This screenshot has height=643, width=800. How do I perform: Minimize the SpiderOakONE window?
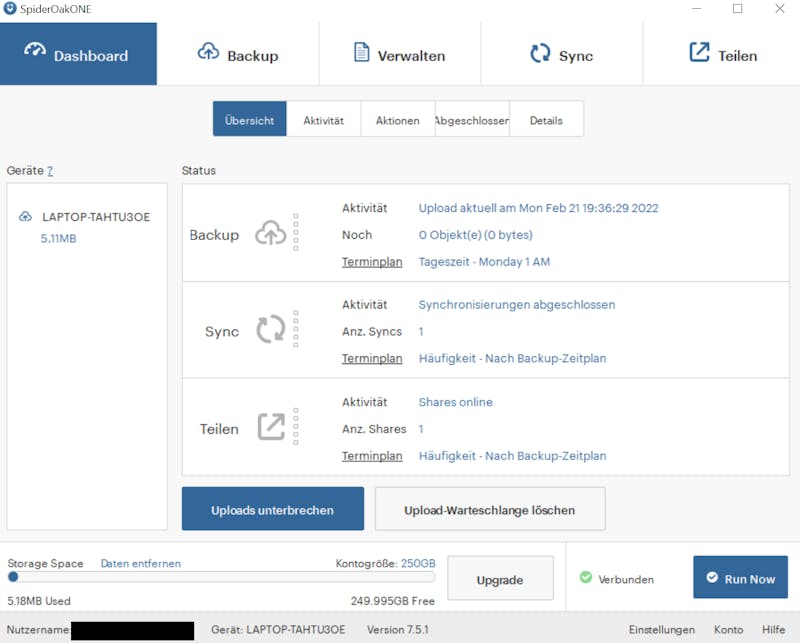(x=696, y=9)
